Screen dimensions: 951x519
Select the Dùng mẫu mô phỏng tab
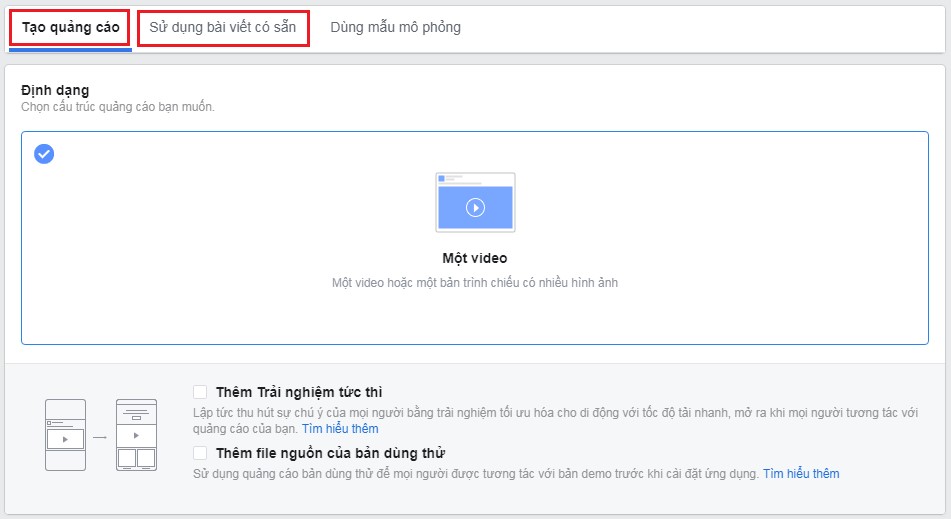point(395,27)
